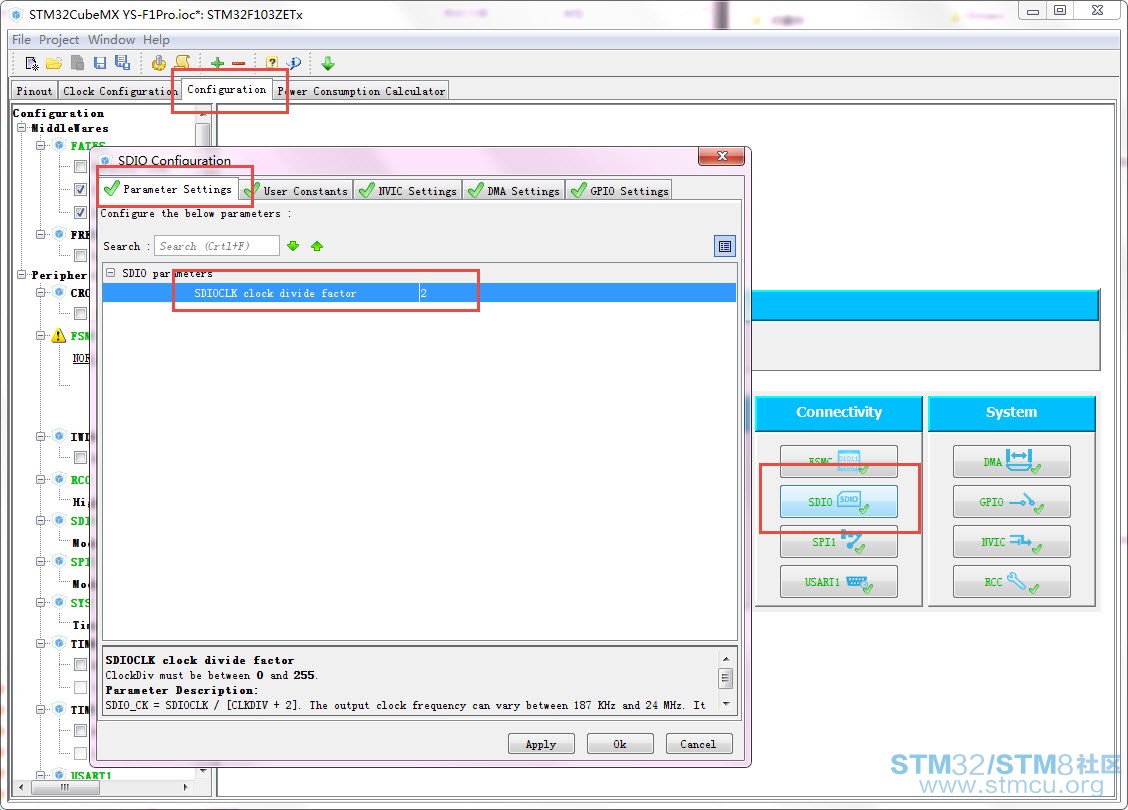Open the Help menu

point(156,40)
